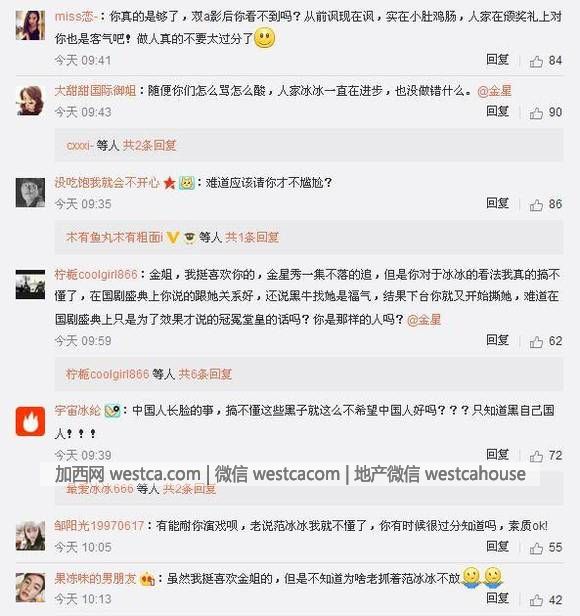Image resolution: width=580 pixels, height=616 pixels.
Task: Open 邹阳光19970617 username link
Action: click(99, 526)
